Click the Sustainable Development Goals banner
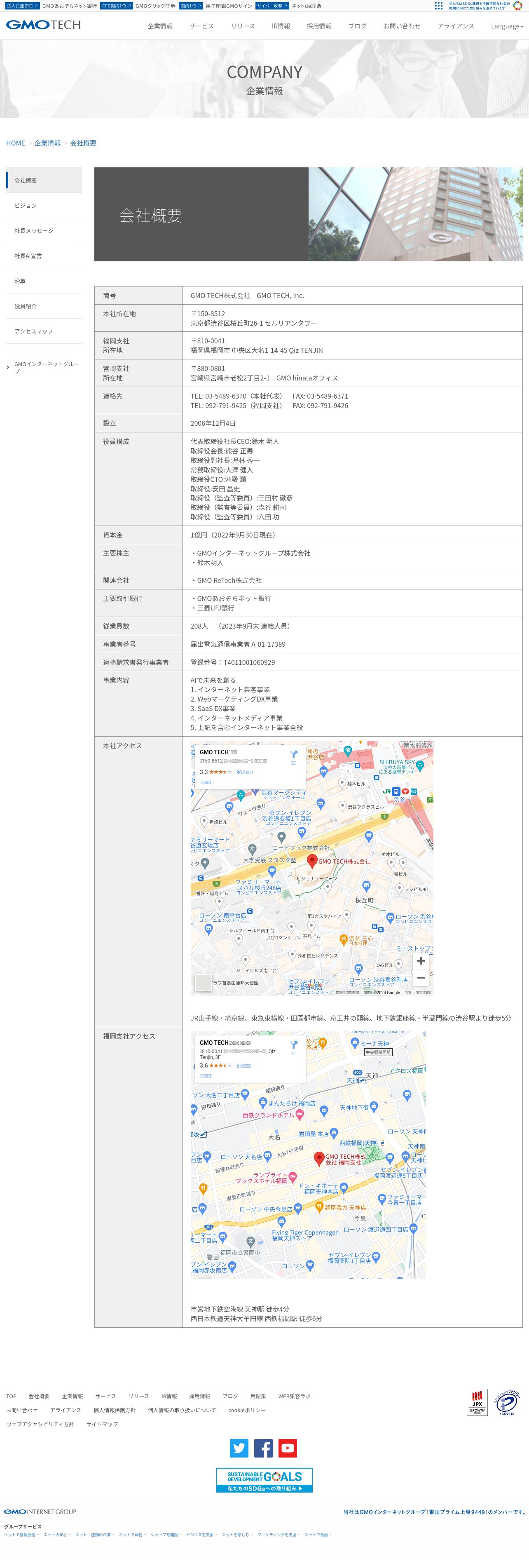Screen dimensions: 529x1568 tap(264, 1480)
